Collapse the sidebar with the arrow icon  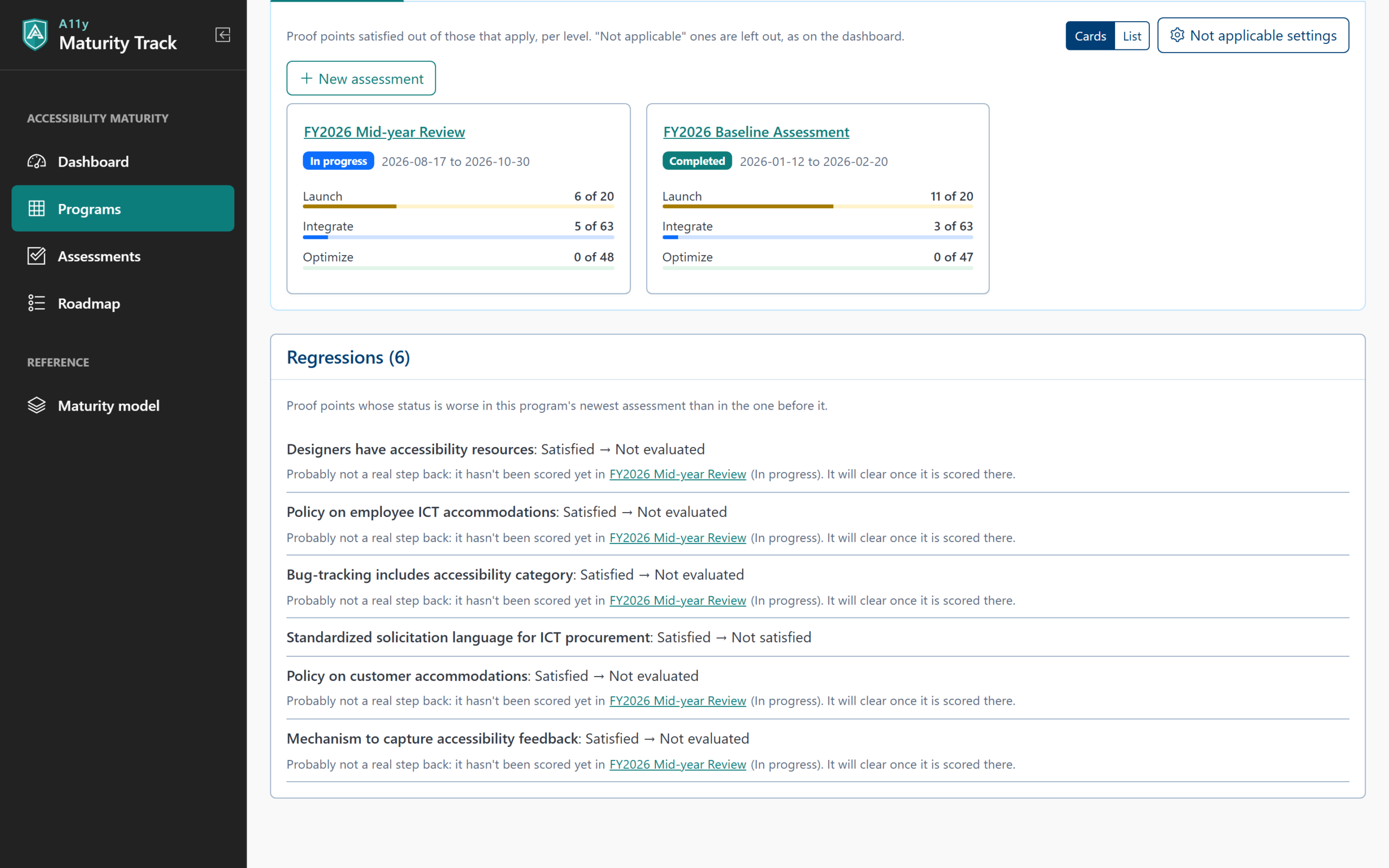click(x=222, y=35)
